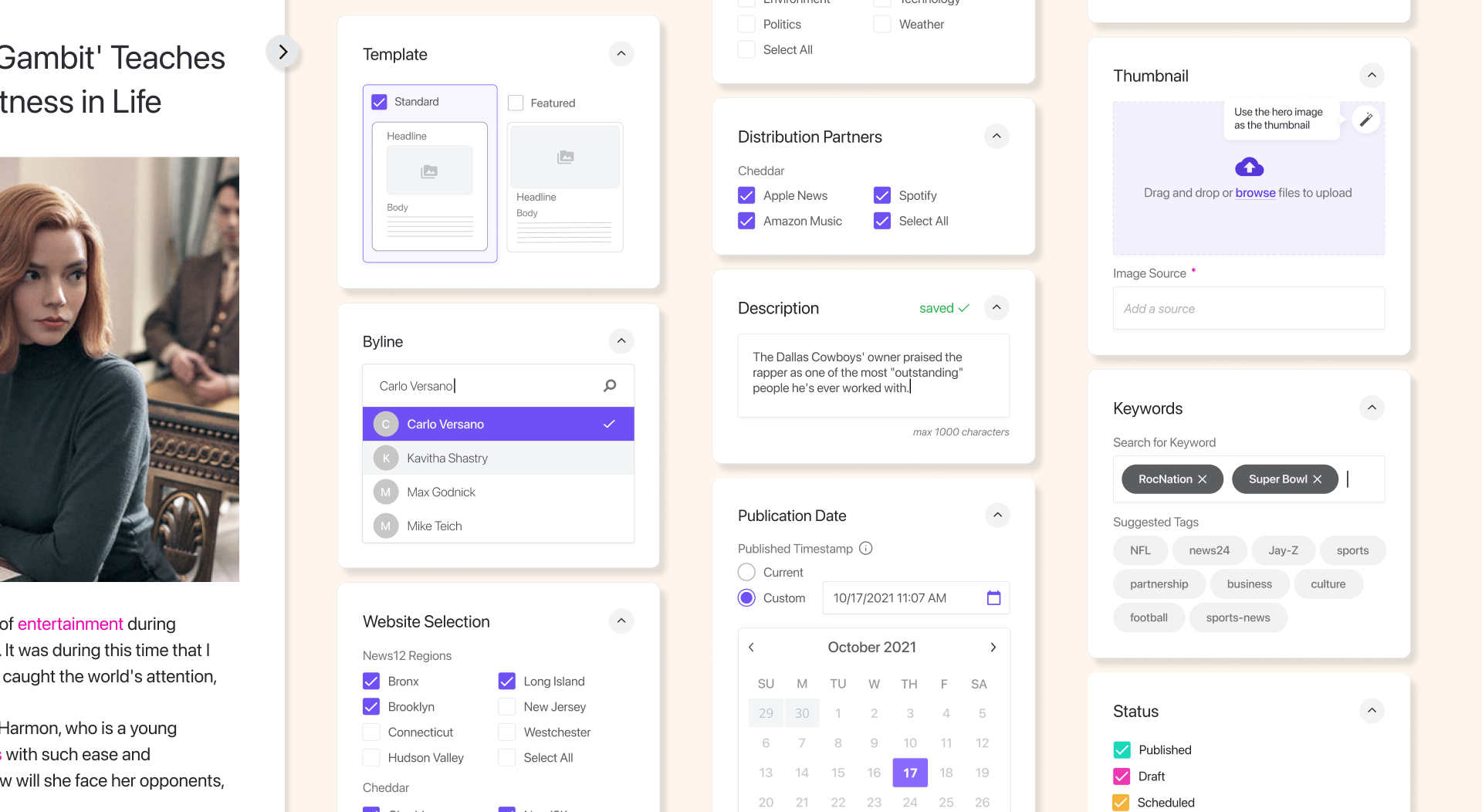Add the Jay-Z suggested tag
The height and width of the screenshot is (812, 1482).
pyautogui.click(x=1283, y=551)
